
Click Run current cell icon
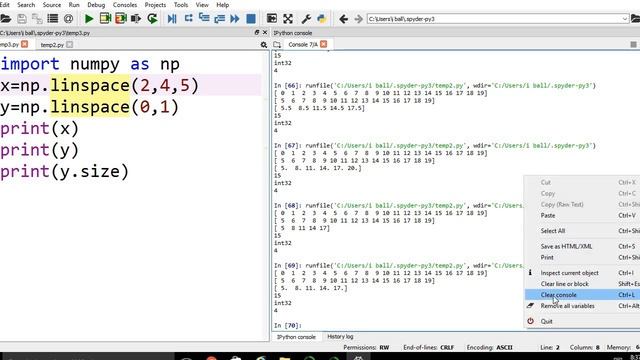(x=105, y=18)
